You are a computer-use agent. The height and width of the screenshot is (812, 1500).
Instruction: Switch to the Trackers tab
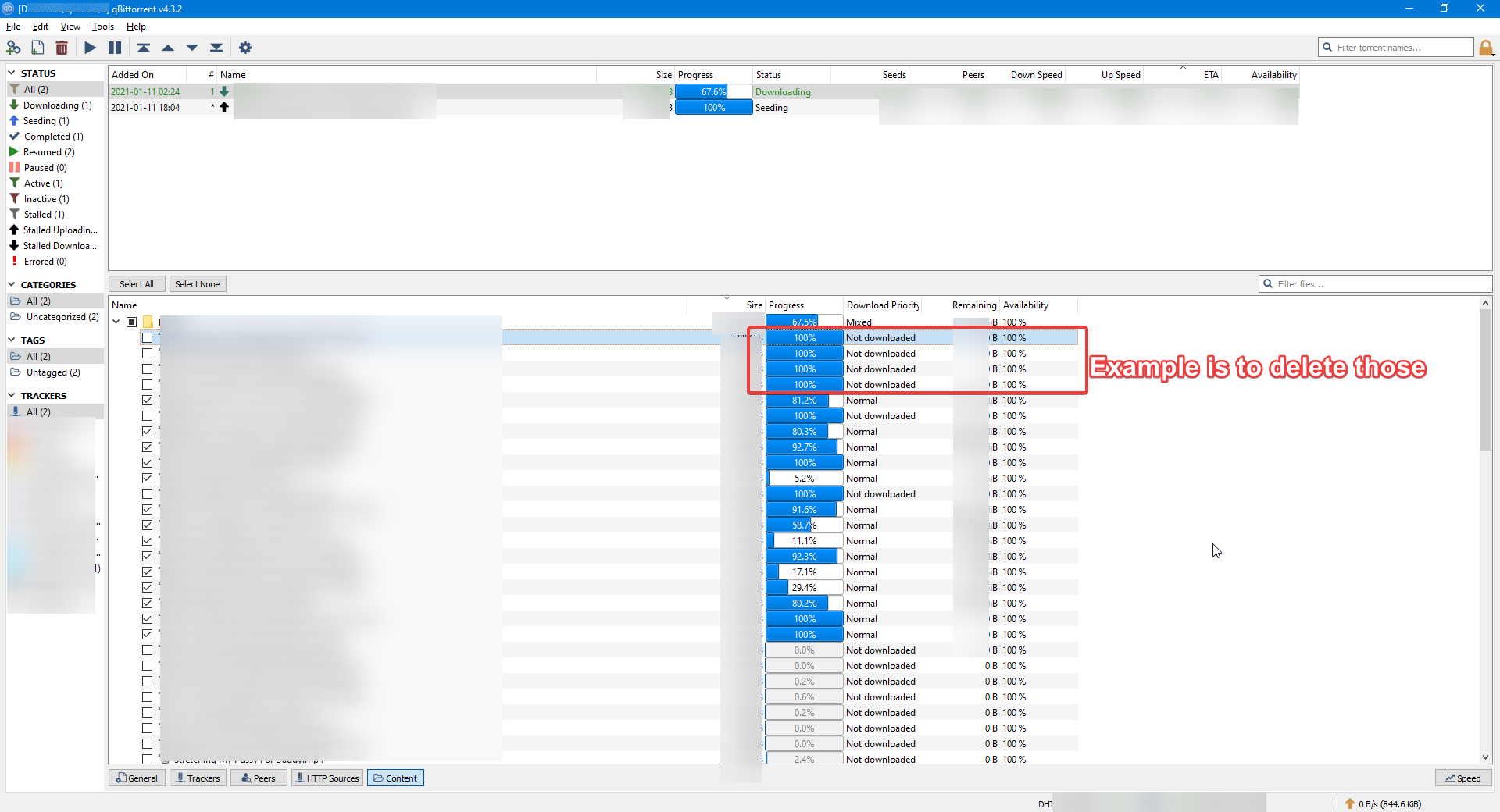coord(198,778)
